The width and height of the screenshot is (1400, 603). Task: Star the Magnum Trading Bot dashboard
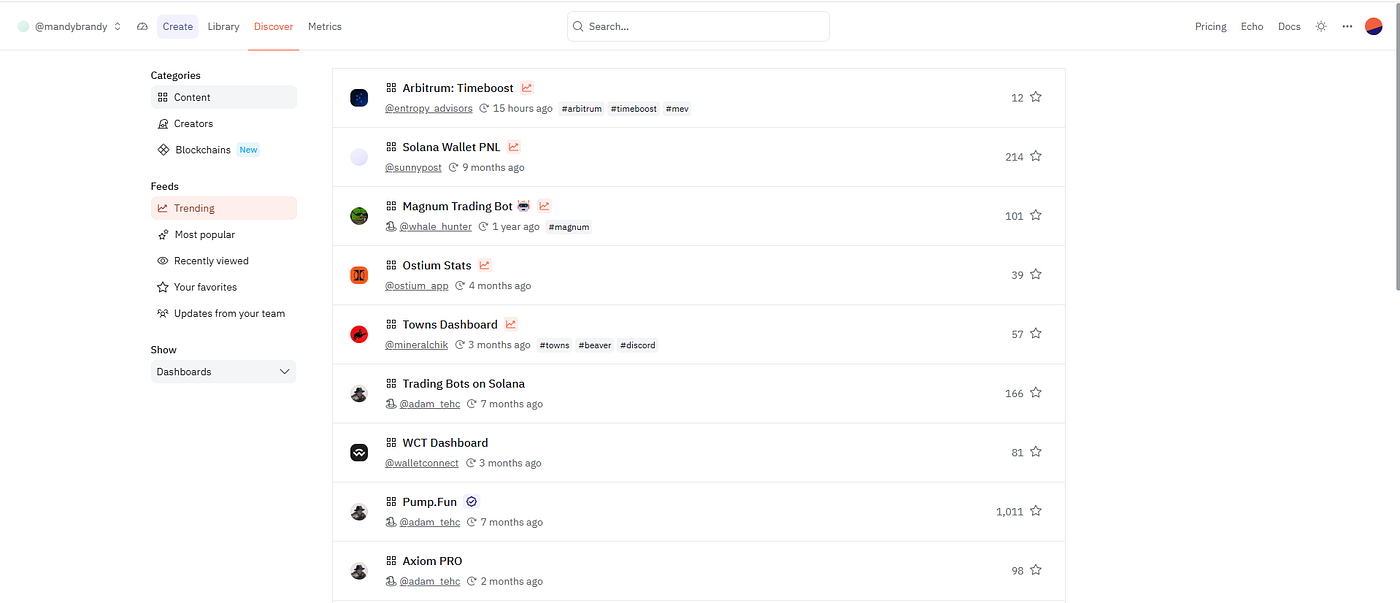tap(1035, 215)
